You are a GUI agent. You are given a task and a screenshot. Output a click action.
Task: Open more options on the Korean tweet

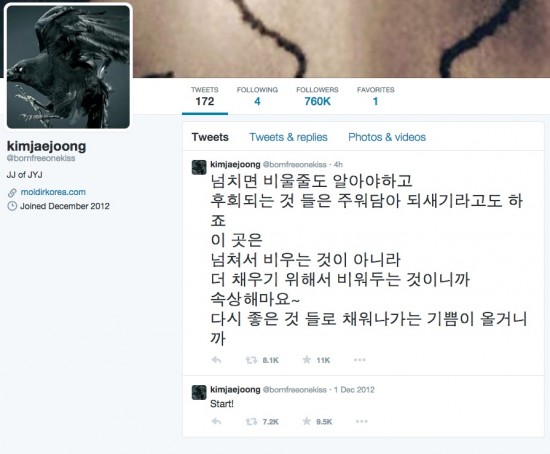360,360
